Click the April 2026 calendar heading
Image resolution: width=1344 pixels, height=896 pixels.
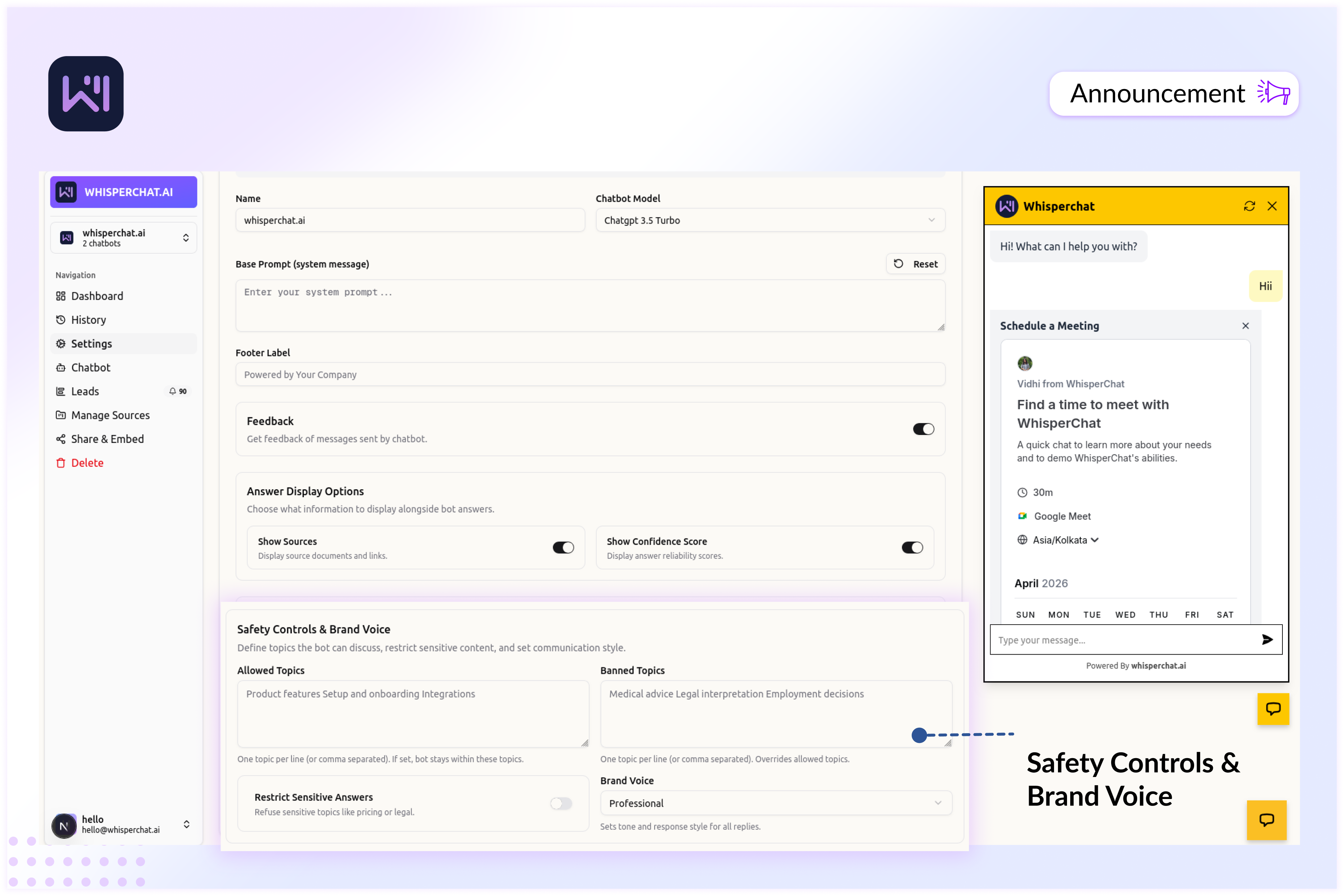pyautogui.click(x=1041, y=583)
